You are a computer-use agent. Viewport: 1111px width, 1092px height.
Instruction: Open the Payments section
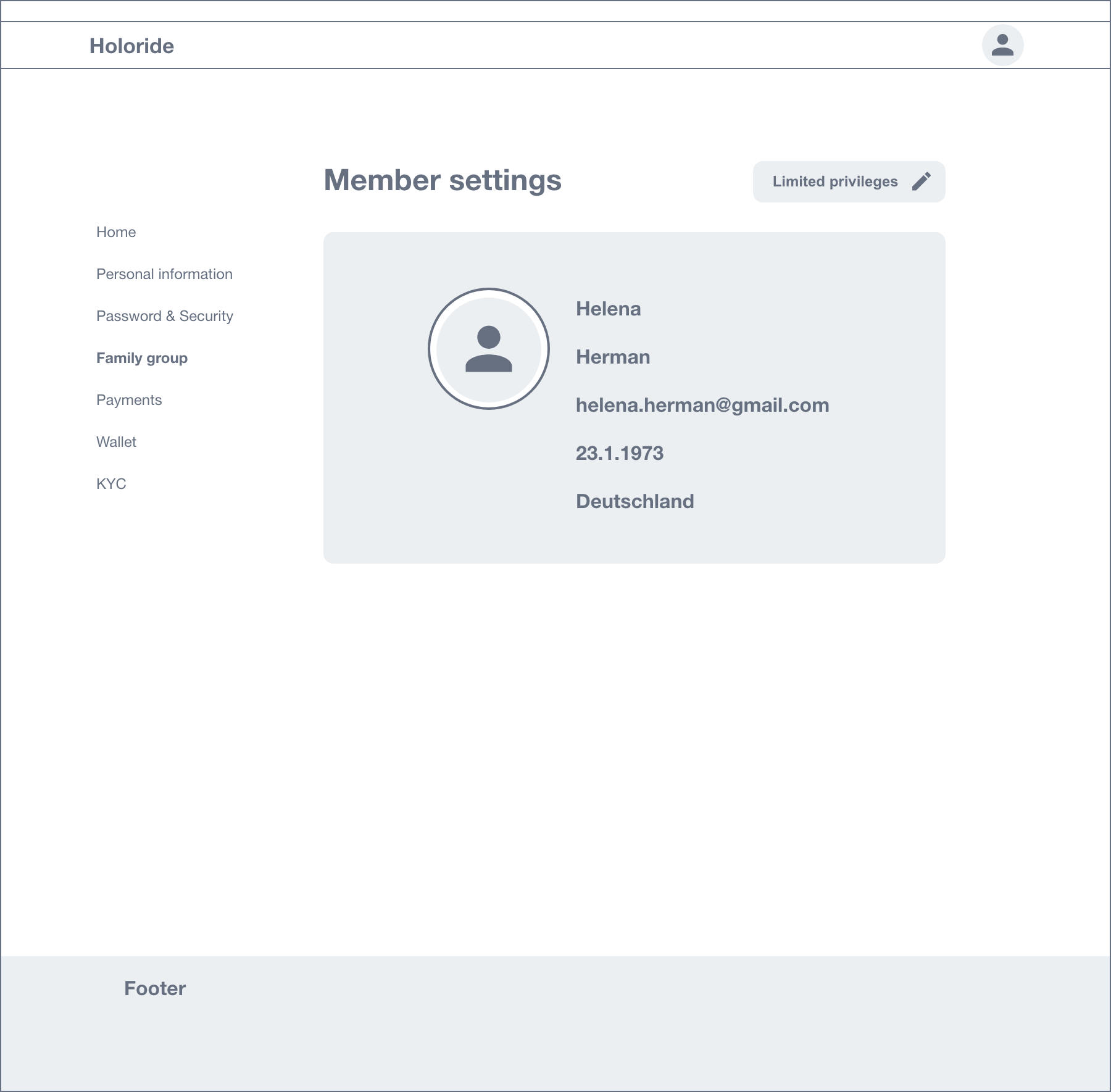tap(129, 400)
